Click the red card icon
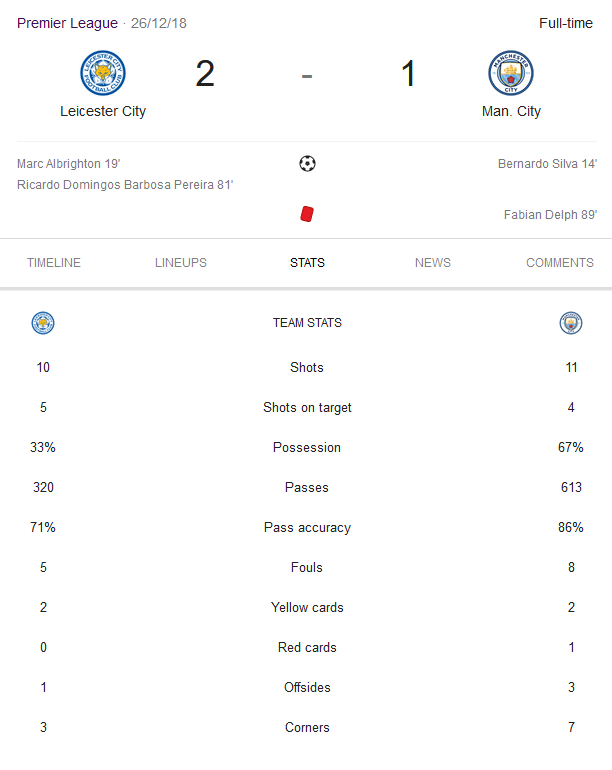The image size is (612, 770). (x=307, y=214)
